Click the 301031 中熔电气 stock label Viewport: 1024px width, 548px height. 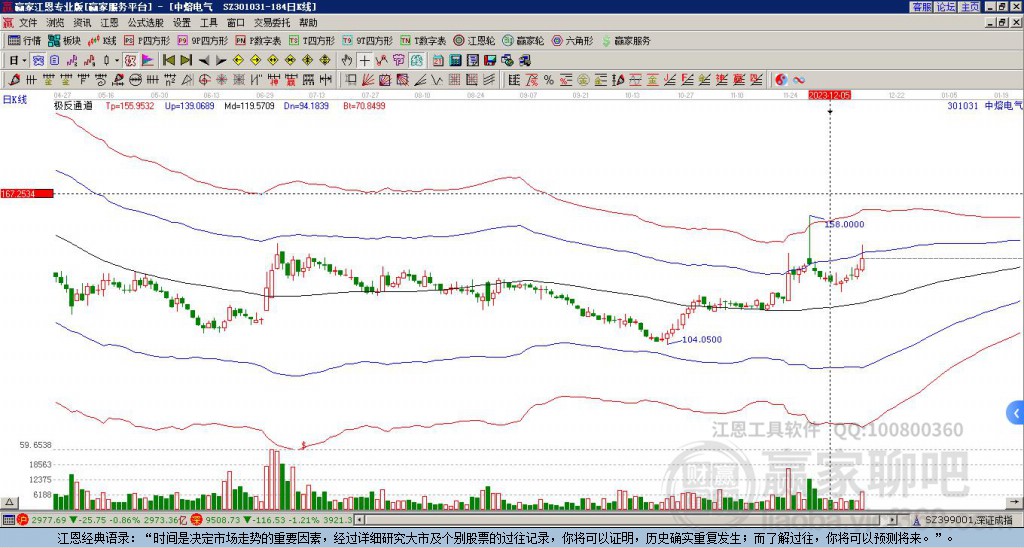click(985, 106)
